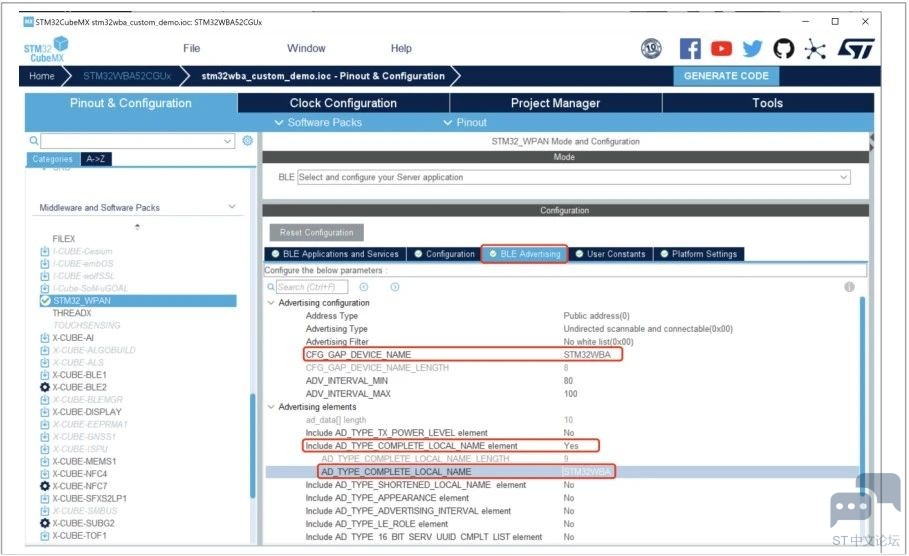Click the left category search input field

132,141
